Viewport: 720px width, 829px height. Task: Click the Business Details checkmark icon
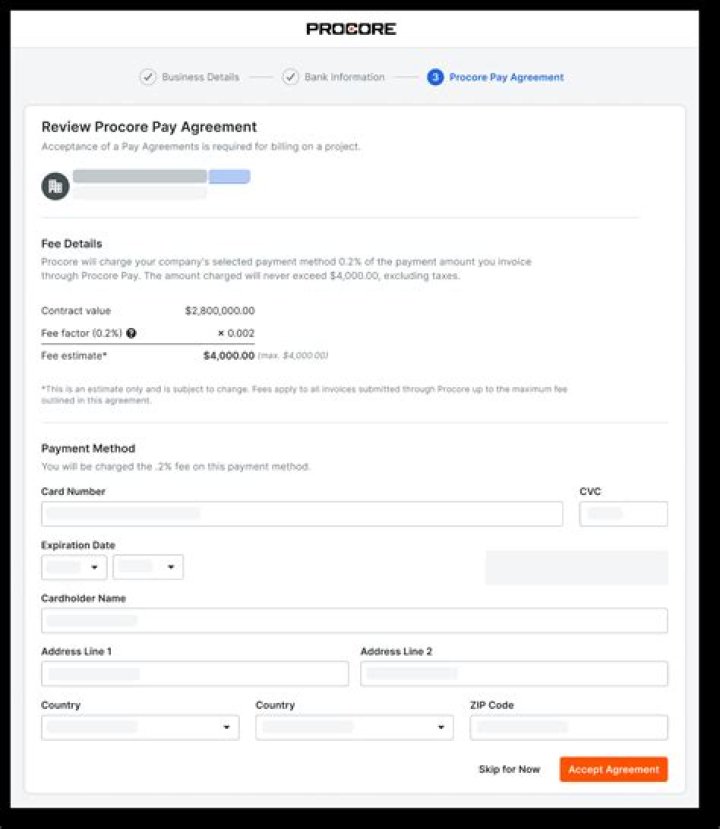(148, 77)
